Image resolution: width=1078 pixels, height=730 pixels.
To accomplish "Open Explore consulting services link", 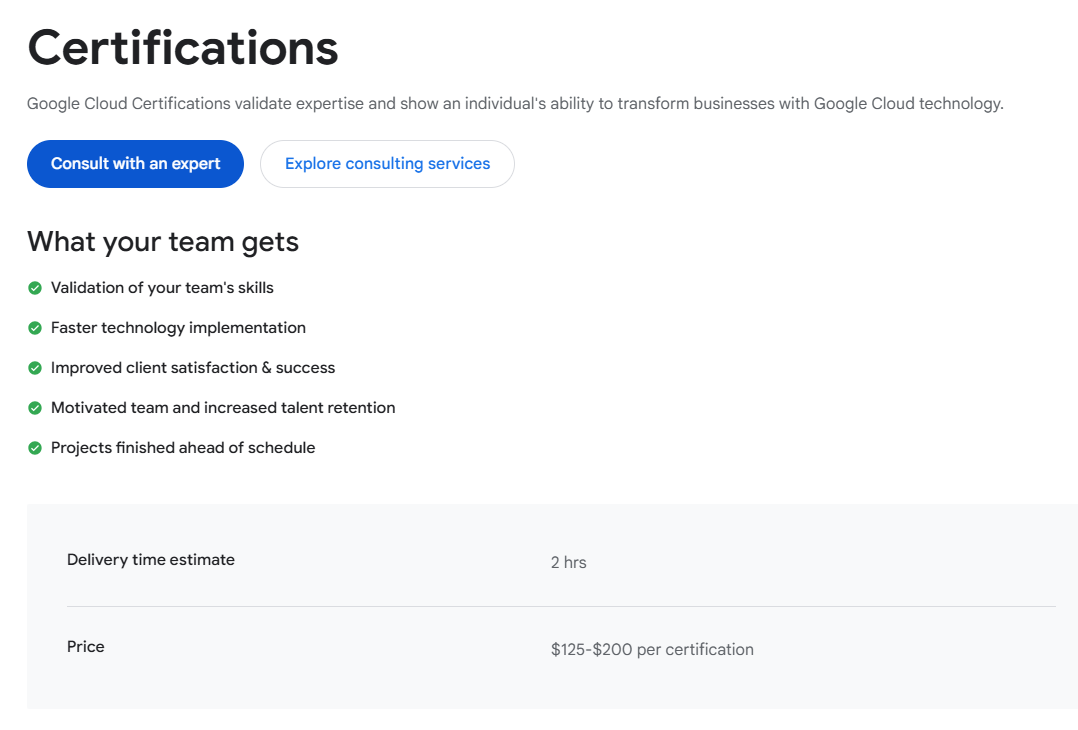I will 387,164.
